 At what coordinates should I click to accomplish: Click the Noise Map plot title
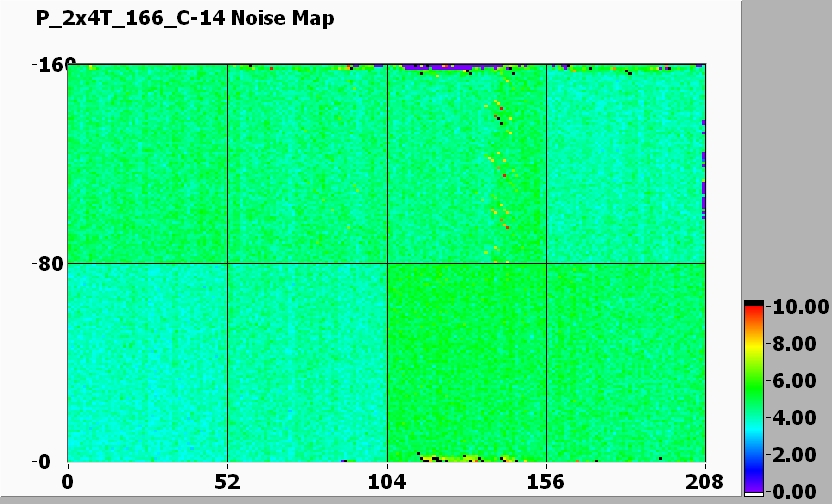tap(185, 18)
